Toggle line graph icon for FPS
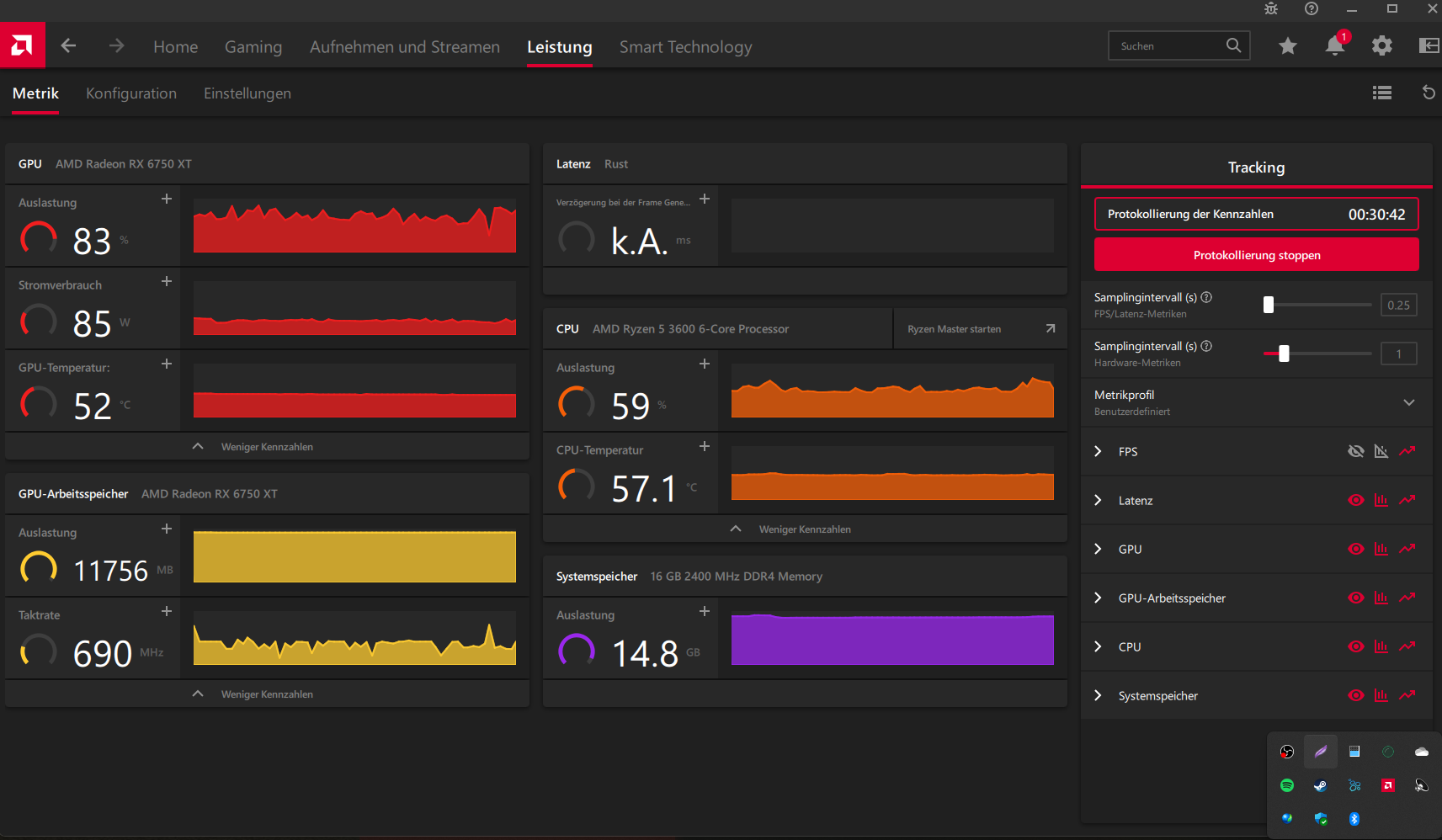The height and width of the screenshot is (840, 1442). (x=1407, y=451)
